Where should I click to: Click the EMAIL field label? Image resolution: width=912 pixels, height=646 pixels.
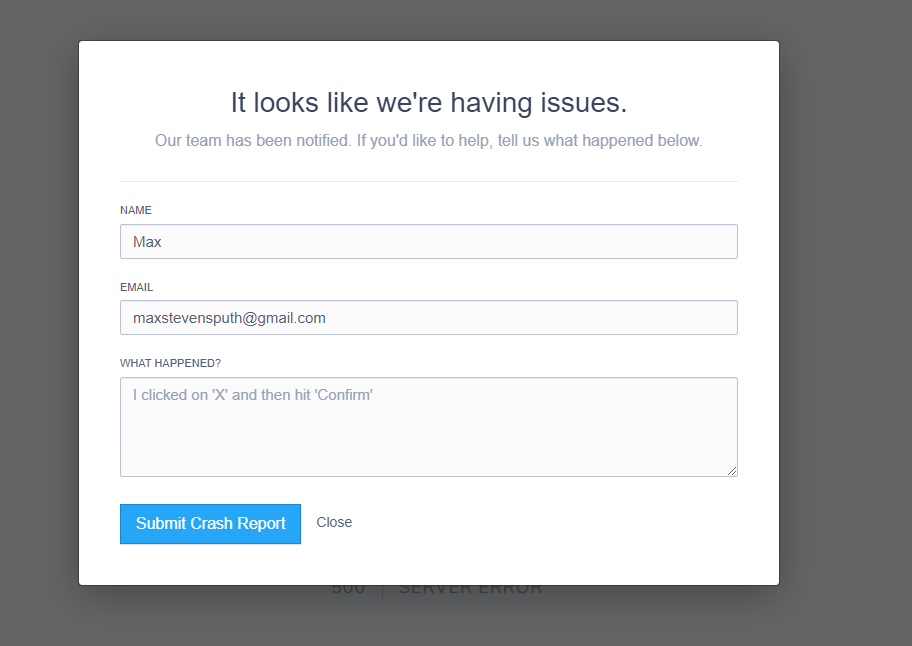coord(137,287)
